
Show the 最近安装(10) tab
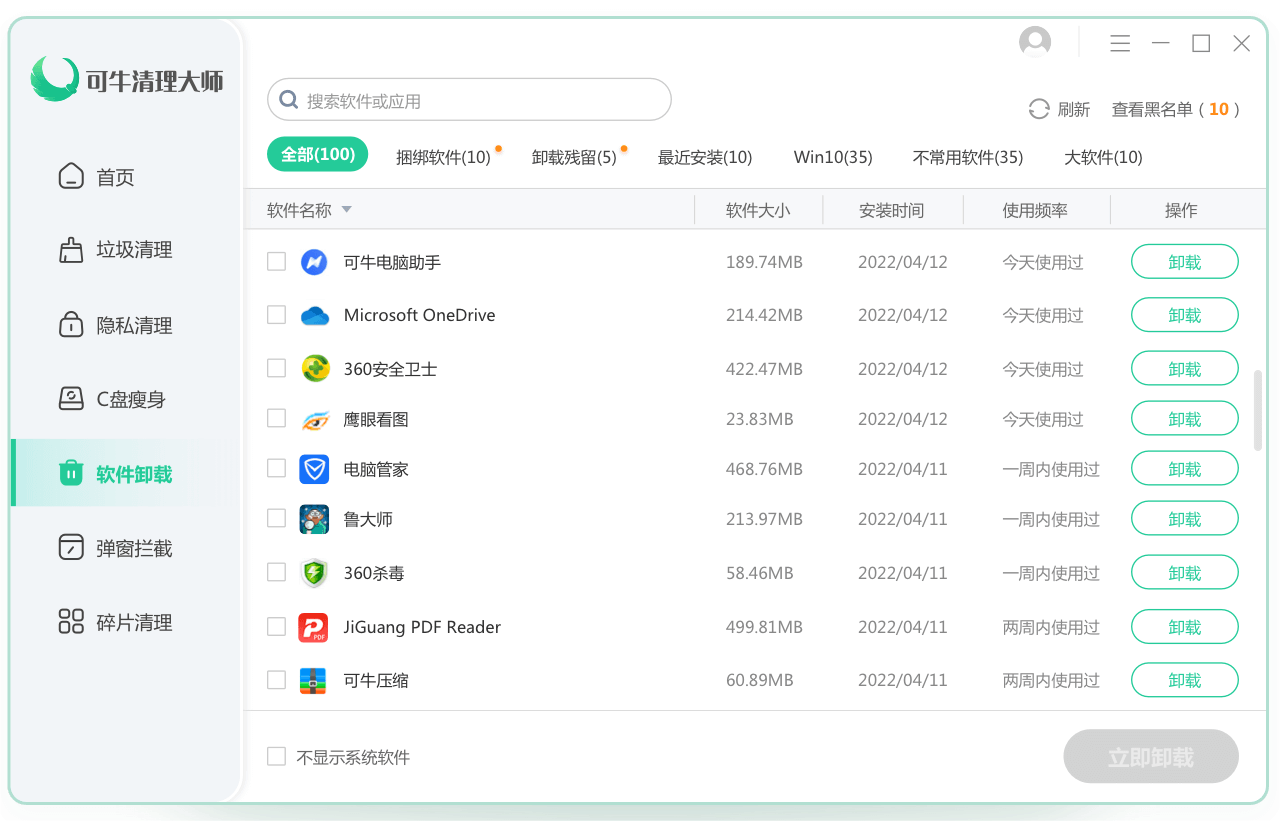(705, 157)
